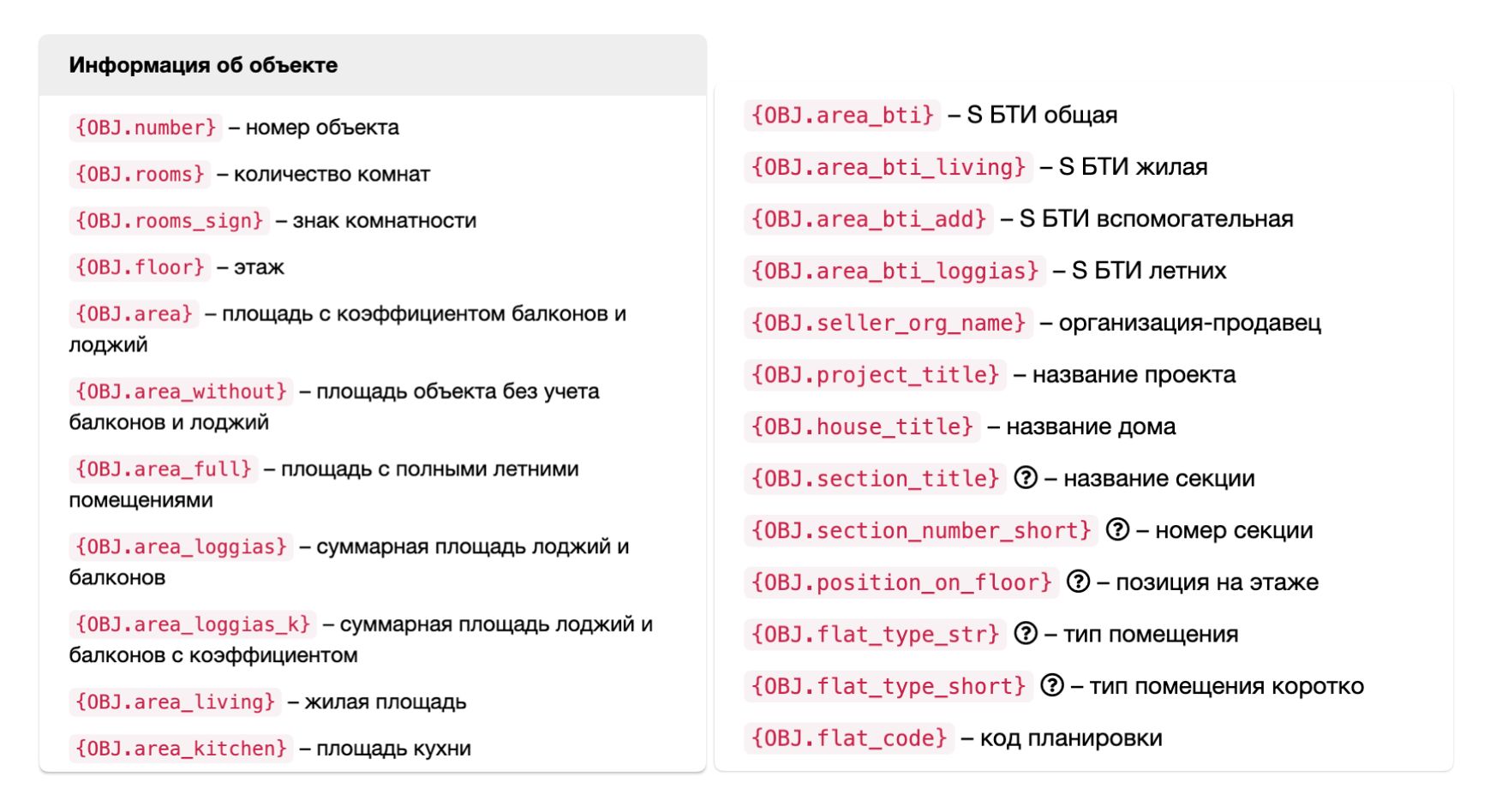Pick the {OBJ.floor} variable tag
The width and height of the screenshot is (1496, 812).
click(140, 267)
